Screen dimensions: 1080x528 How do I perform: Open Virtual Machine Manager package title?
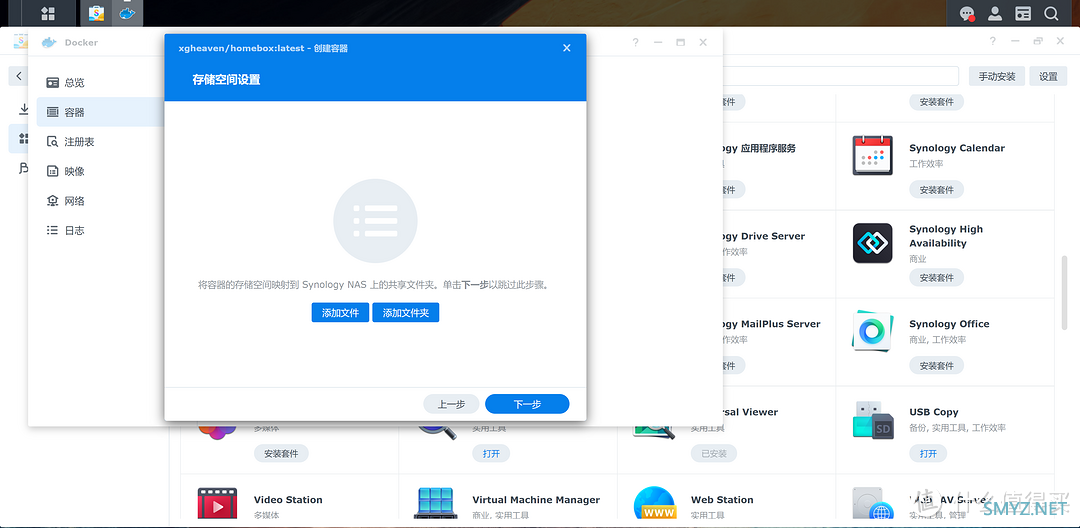pyautogui.click(x=536, y=500)
